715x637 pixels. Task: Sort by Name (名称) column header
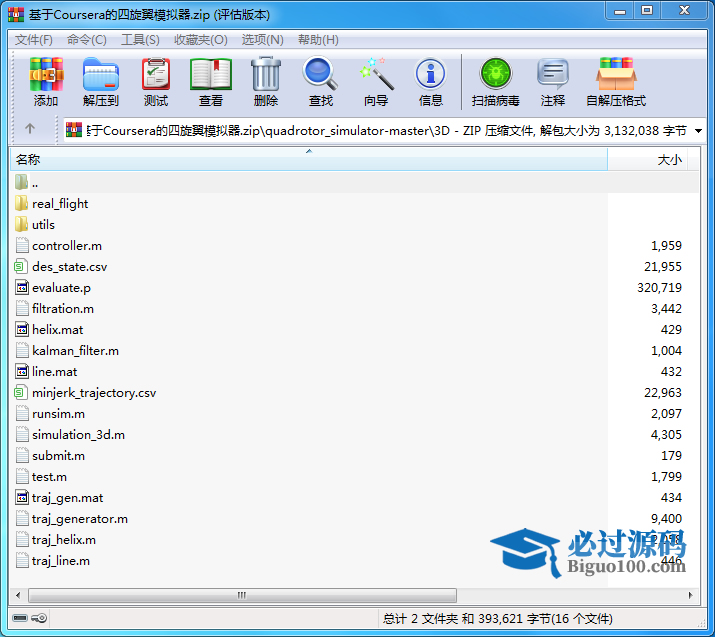click(x=309, y=160)
